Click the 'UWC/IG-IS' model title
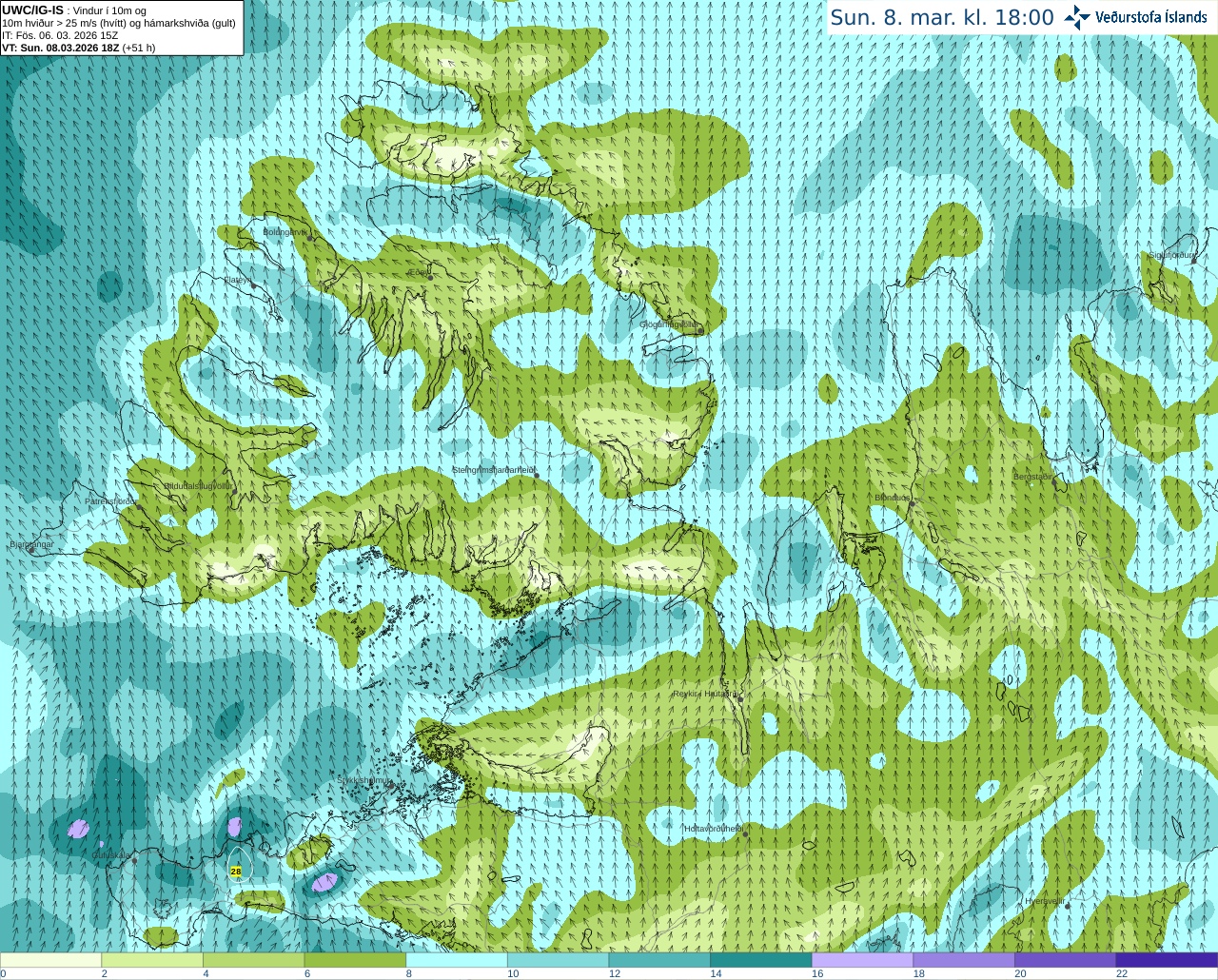1218x980 pixels. [33, 10]
